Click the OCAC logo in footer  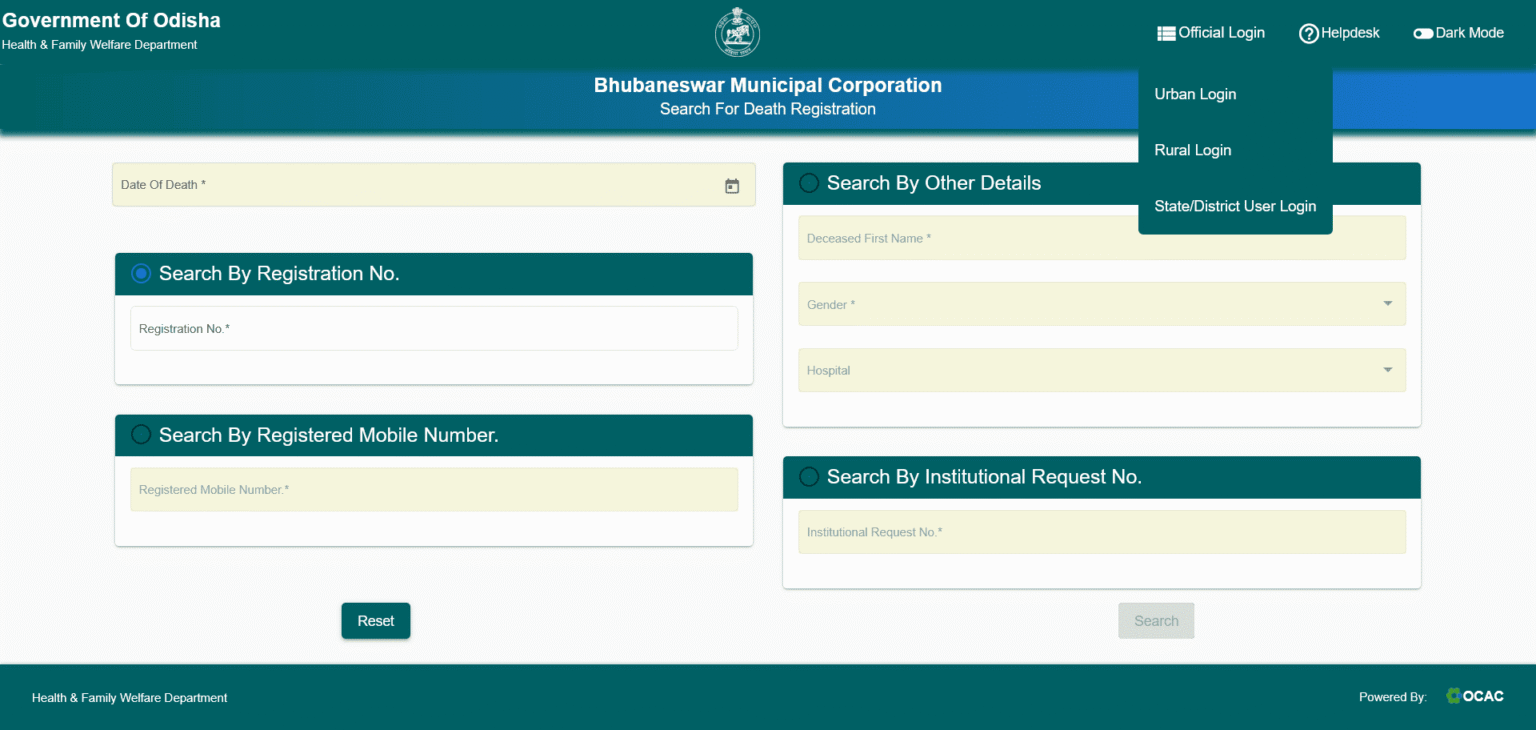pos(1475,696)
